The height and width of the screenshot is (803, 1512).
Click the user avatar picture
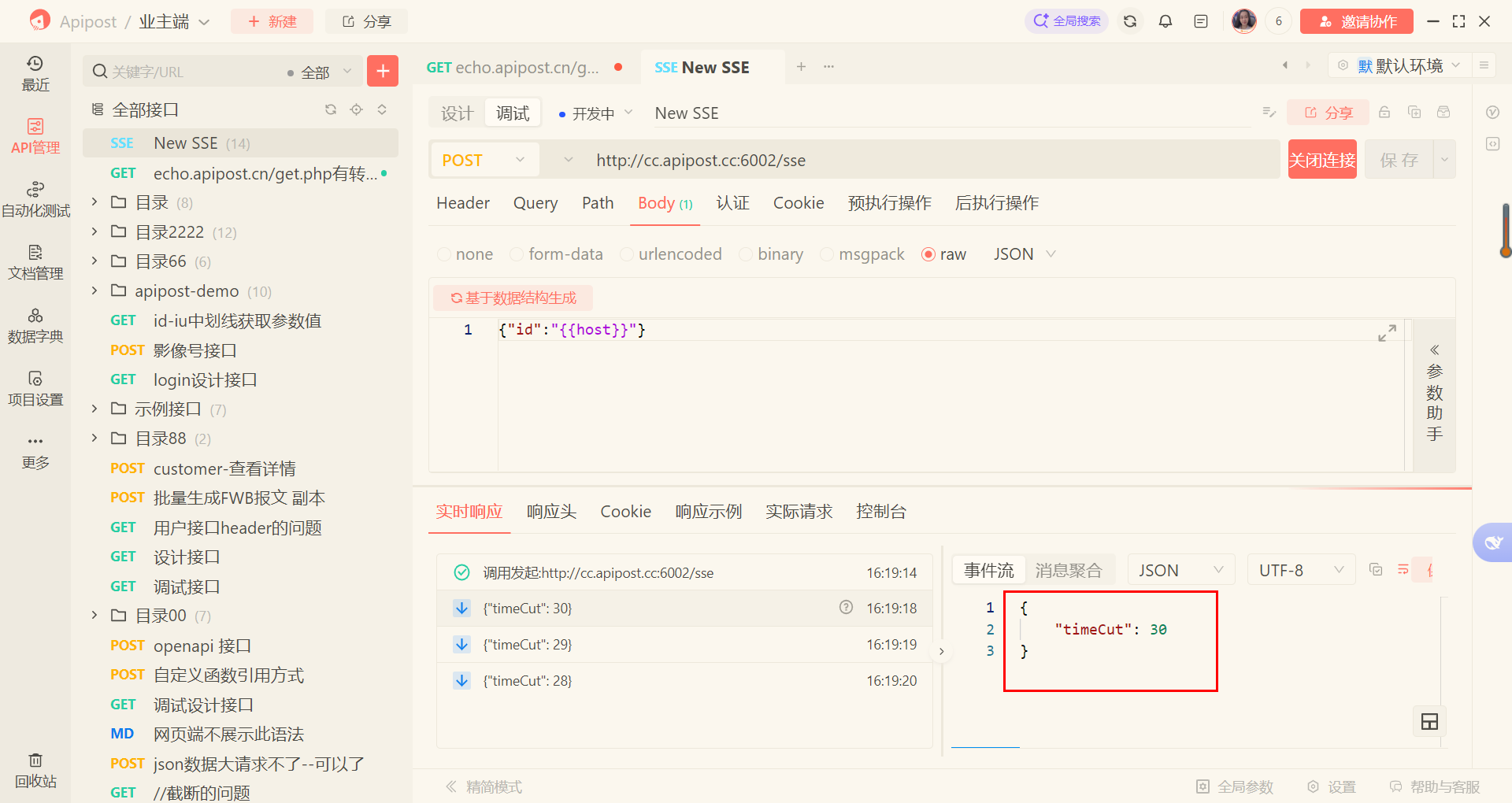1244,21
